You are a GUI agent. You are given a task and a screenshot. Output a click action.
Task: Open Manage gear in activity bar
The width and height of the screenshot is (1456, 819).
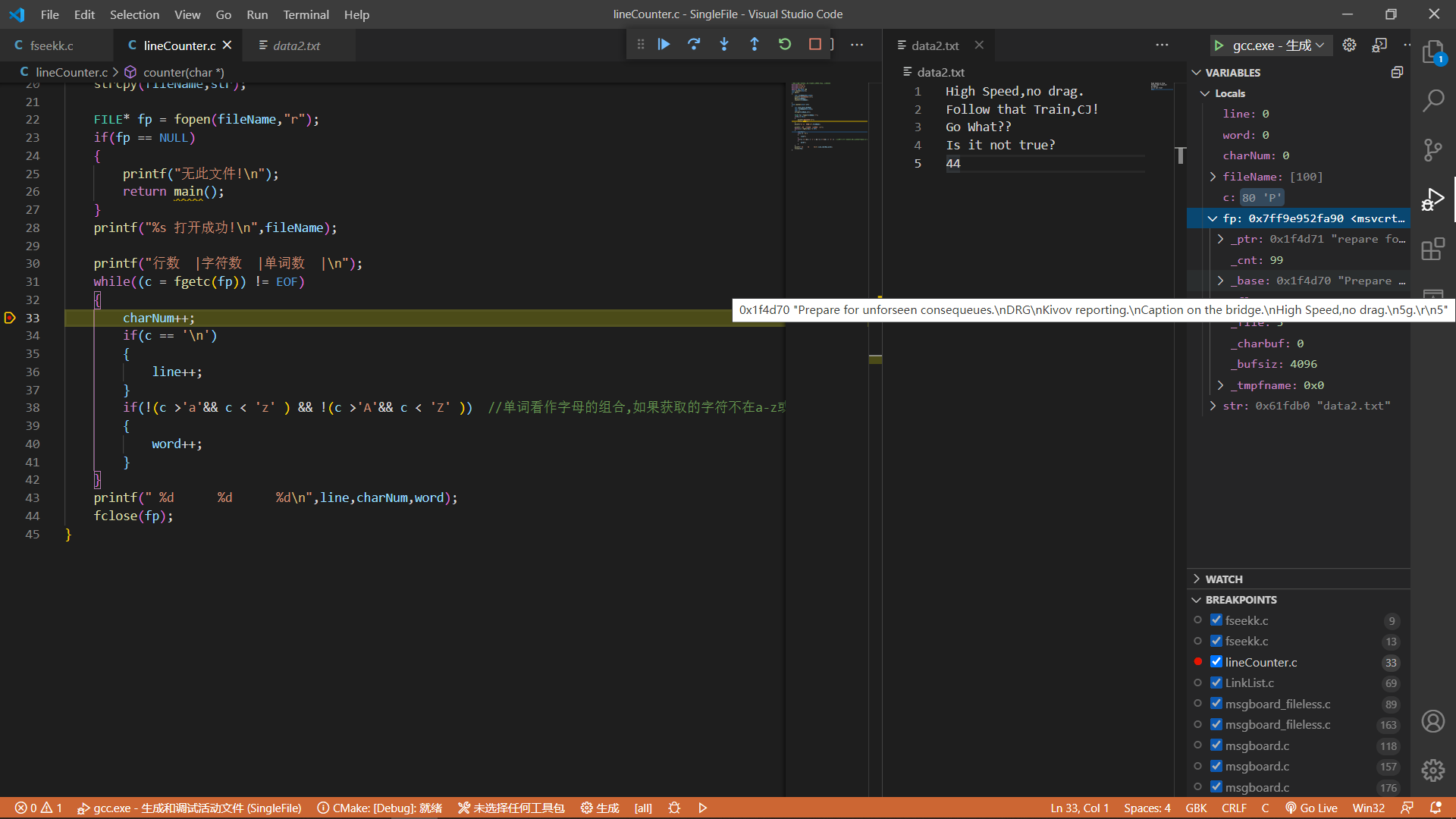pyautogui.click(x=1432, y=770)
